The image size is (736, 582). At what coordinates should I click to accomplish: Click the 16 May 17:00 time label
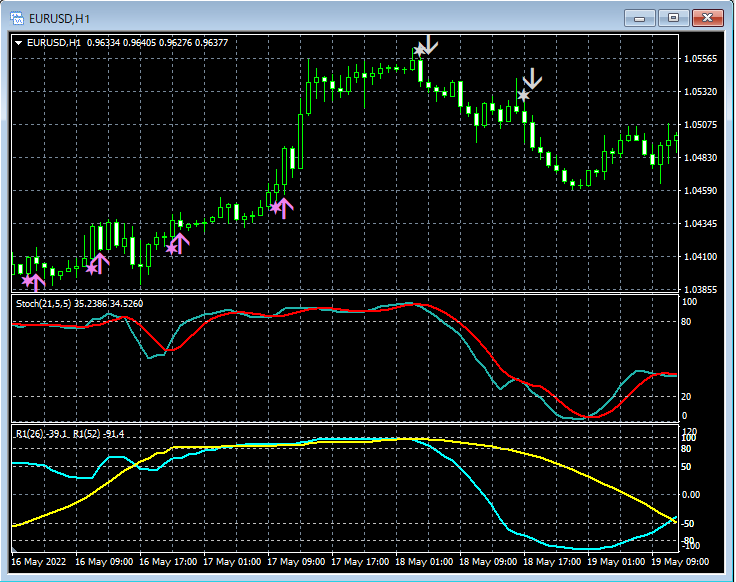168,562
